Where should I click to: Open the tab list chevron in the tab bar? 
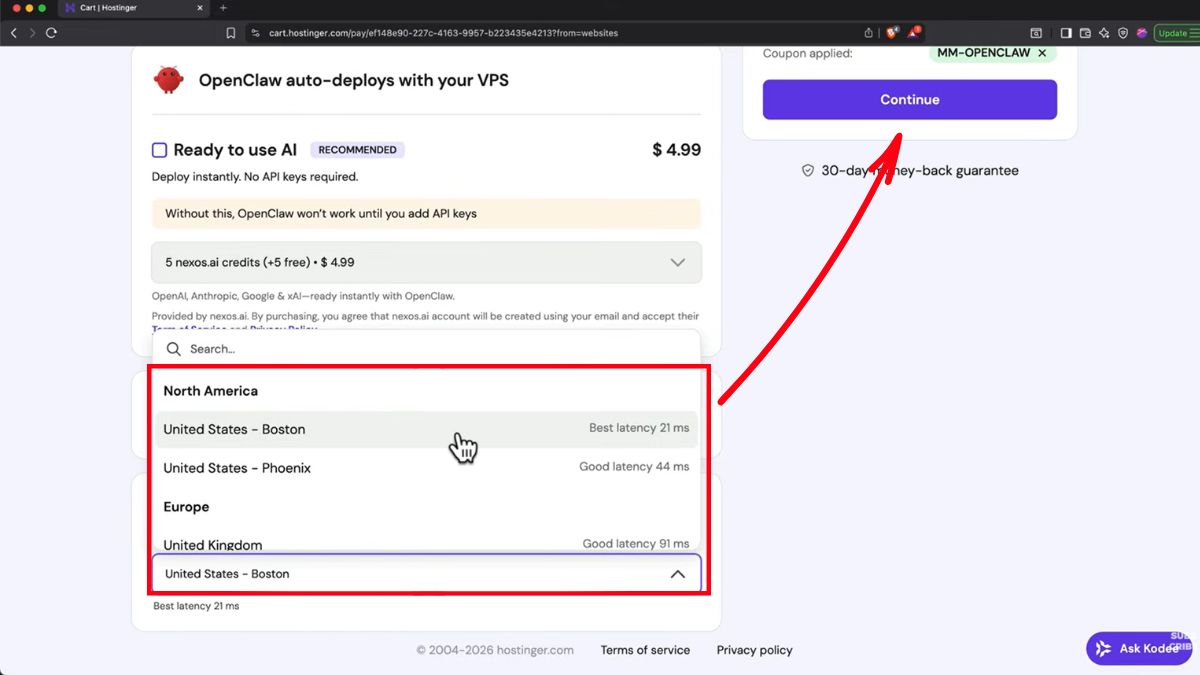click(1187, 8)
